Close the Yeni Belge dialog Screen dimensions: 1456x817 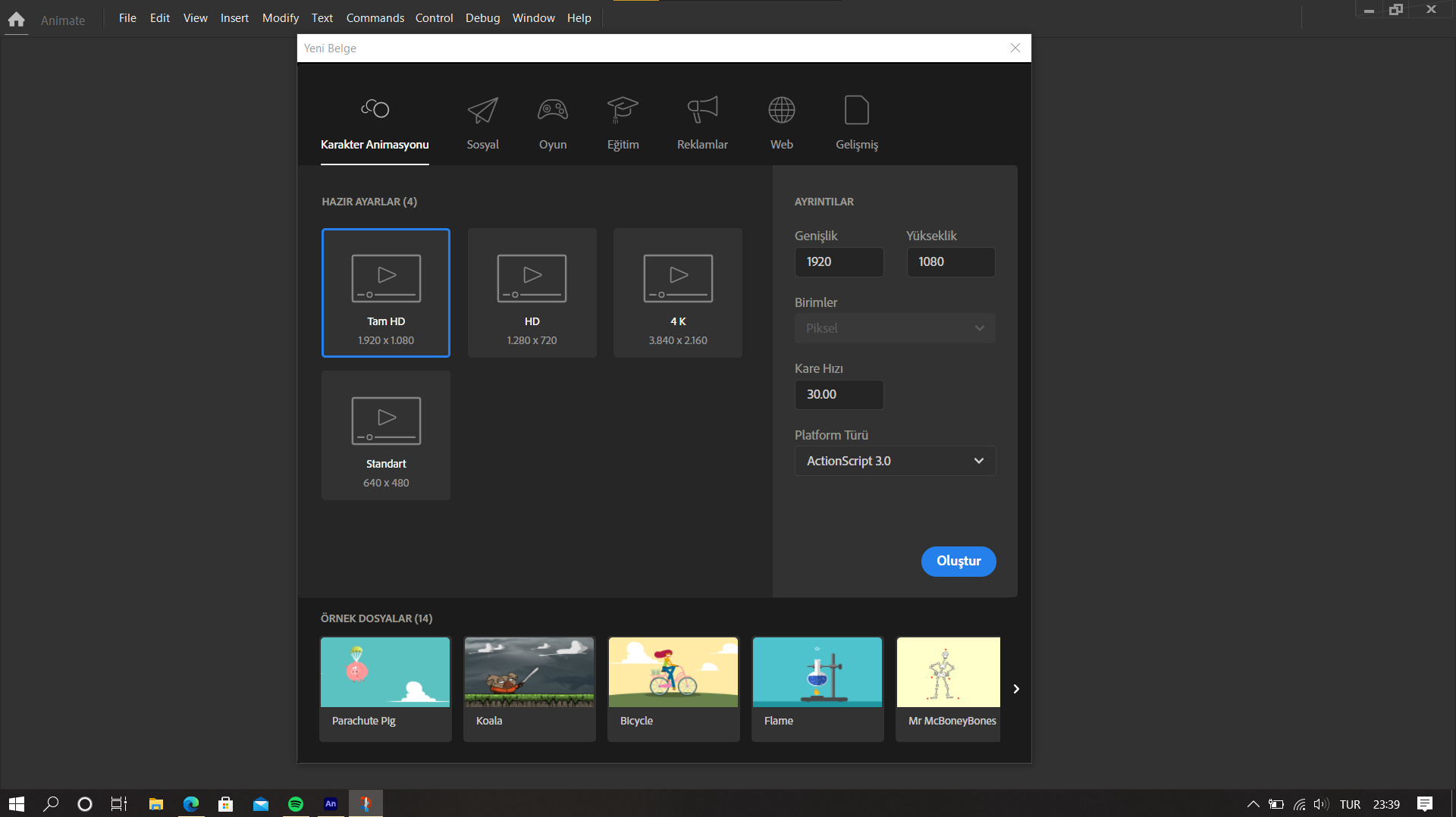click(x=1015, y=48)
